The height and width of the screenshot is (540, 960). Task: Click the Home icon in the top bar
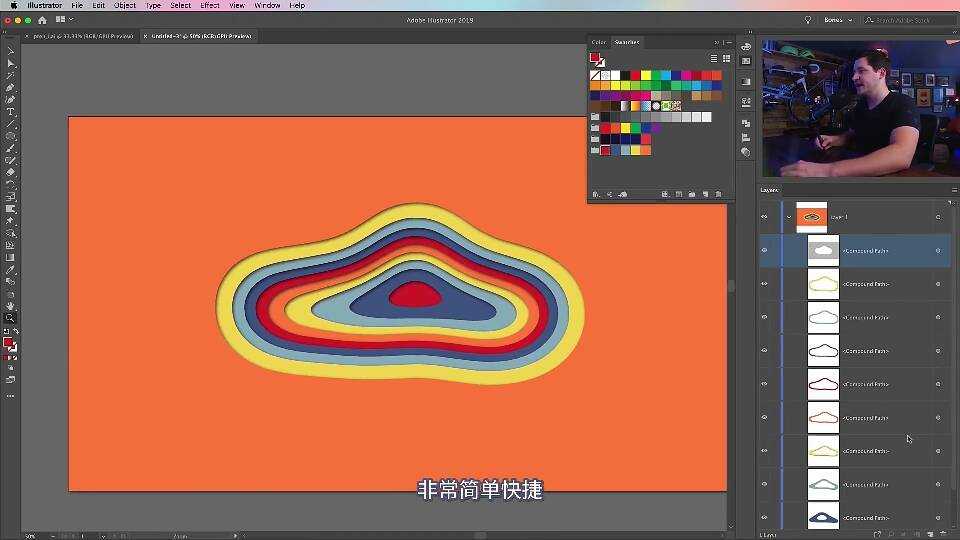(x=42, y=19)
